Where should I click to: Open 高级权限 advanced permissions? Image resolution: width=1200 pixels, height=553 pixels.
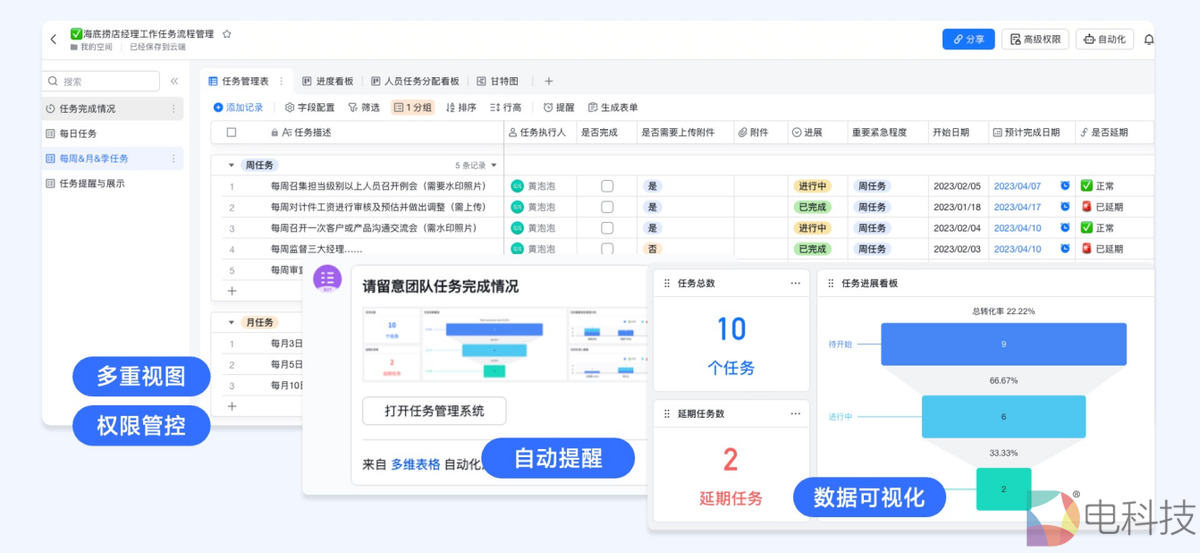coord(1035,39)
